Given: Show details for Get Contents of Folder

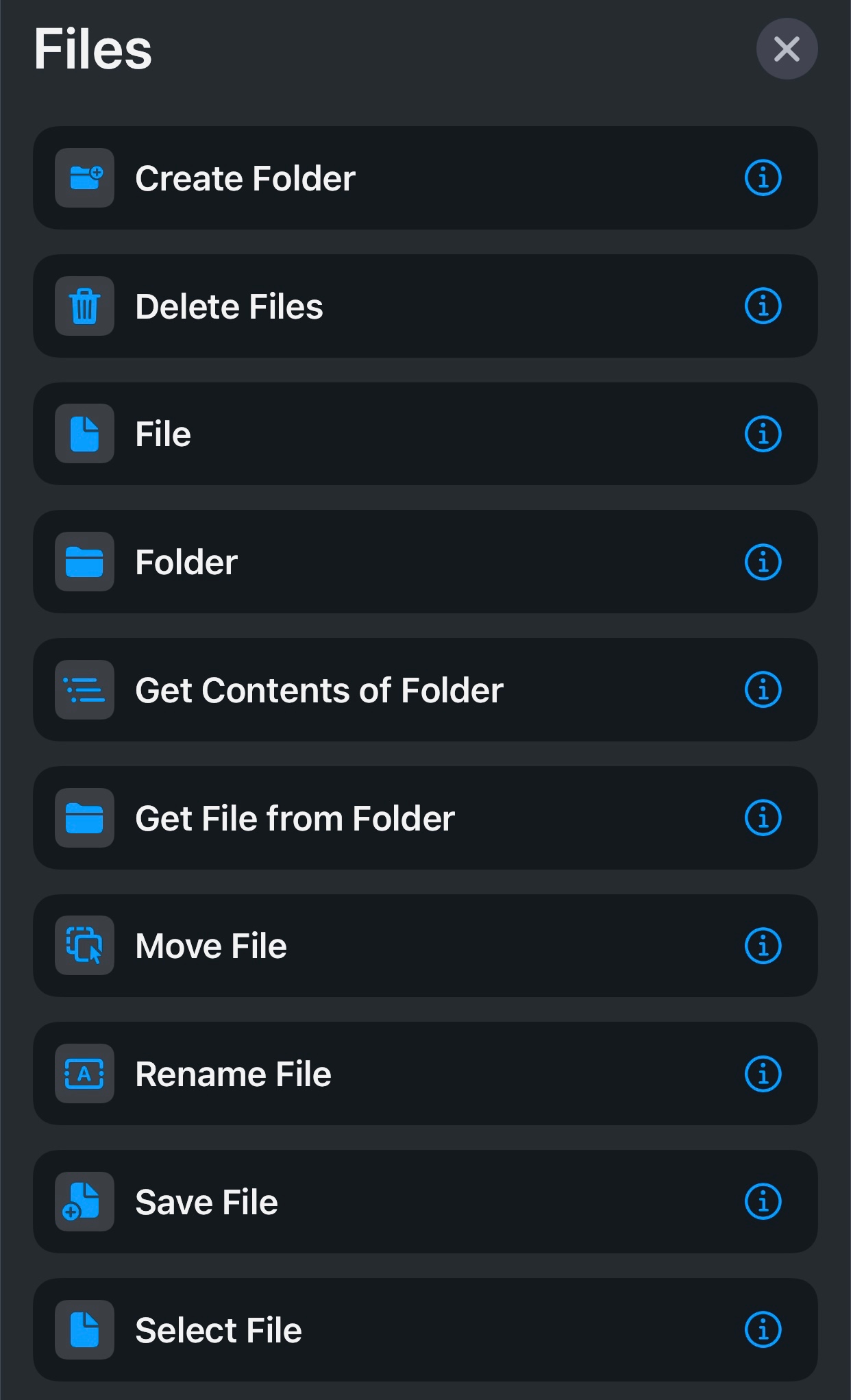Looking at the screenshot, I should coord(763,690).
